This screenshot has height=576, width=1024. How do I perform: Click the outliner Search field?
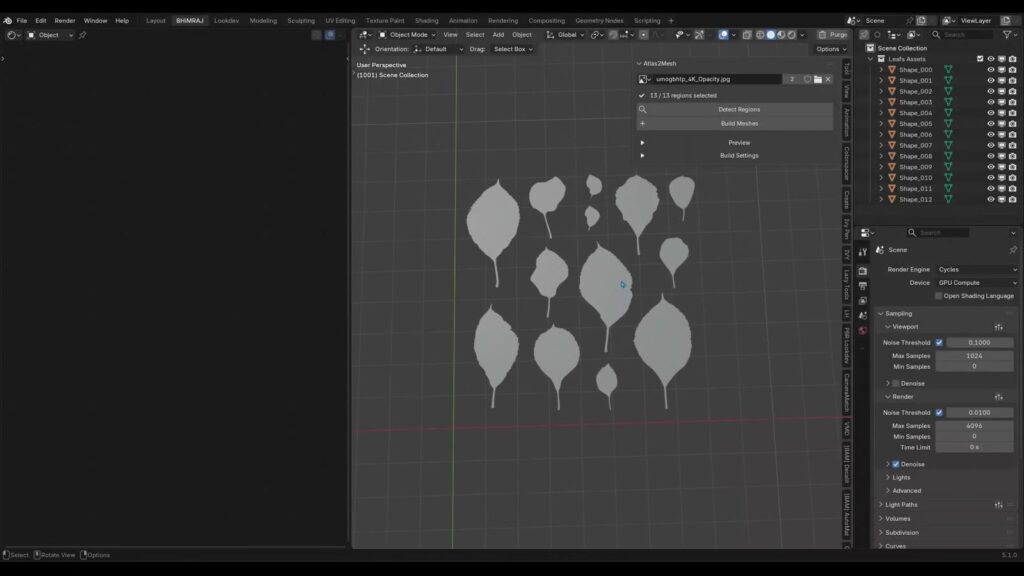pyautogui.click(x=963, y=35)
